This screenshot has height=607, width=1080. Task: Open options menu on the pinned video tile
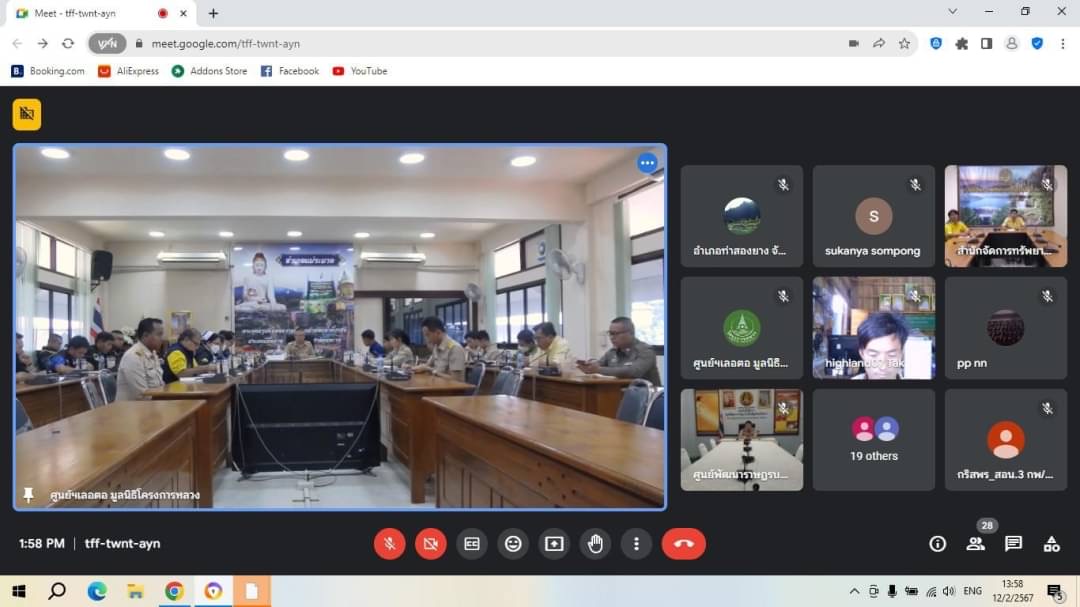(647, 163)
